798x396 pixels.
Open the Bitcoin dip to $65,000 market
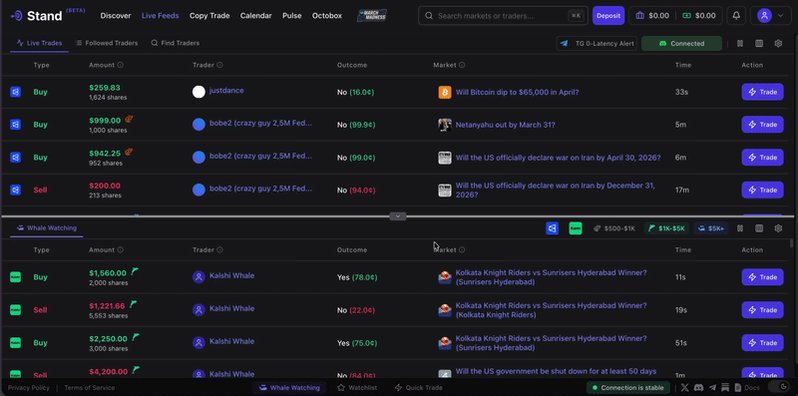[517, 92]
